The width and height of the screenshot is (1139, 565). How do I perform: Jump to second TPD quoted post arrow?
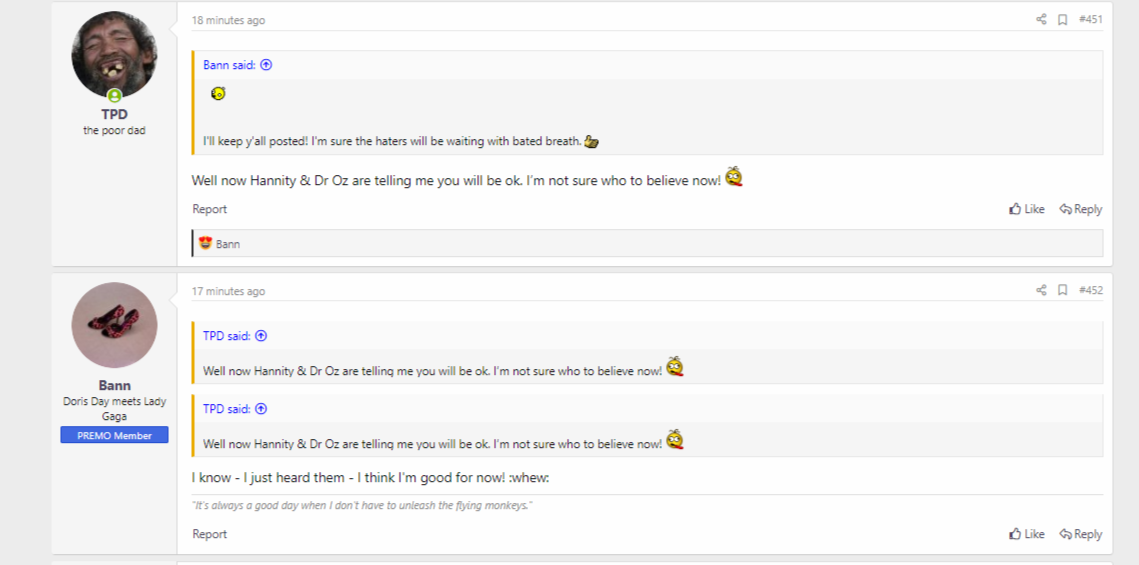click(261, 409)
